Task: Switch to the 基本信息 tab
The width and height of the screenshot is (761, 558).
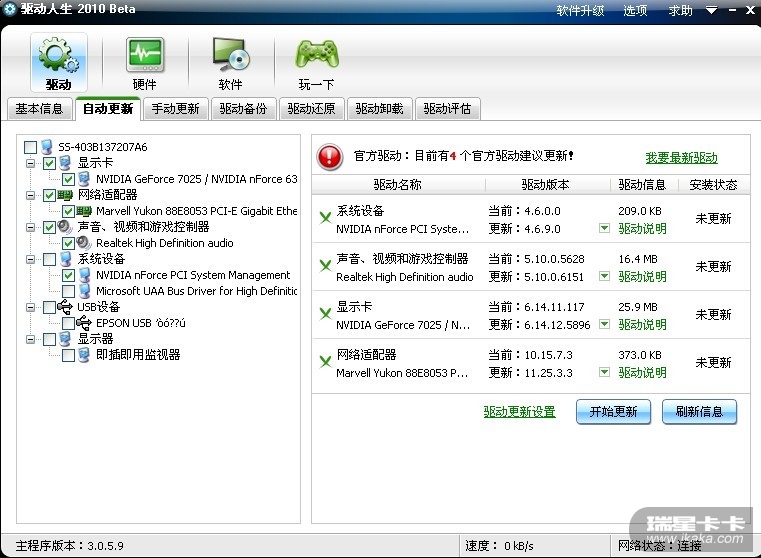Action: [39, 109]
